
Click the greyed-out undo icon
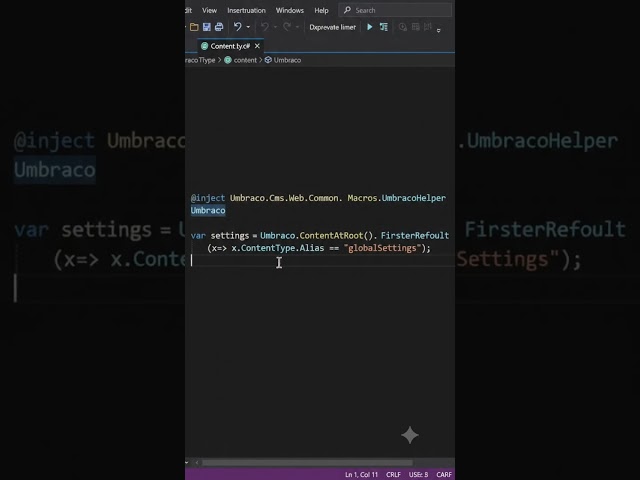pyautogui.click(x=265, y=27)
